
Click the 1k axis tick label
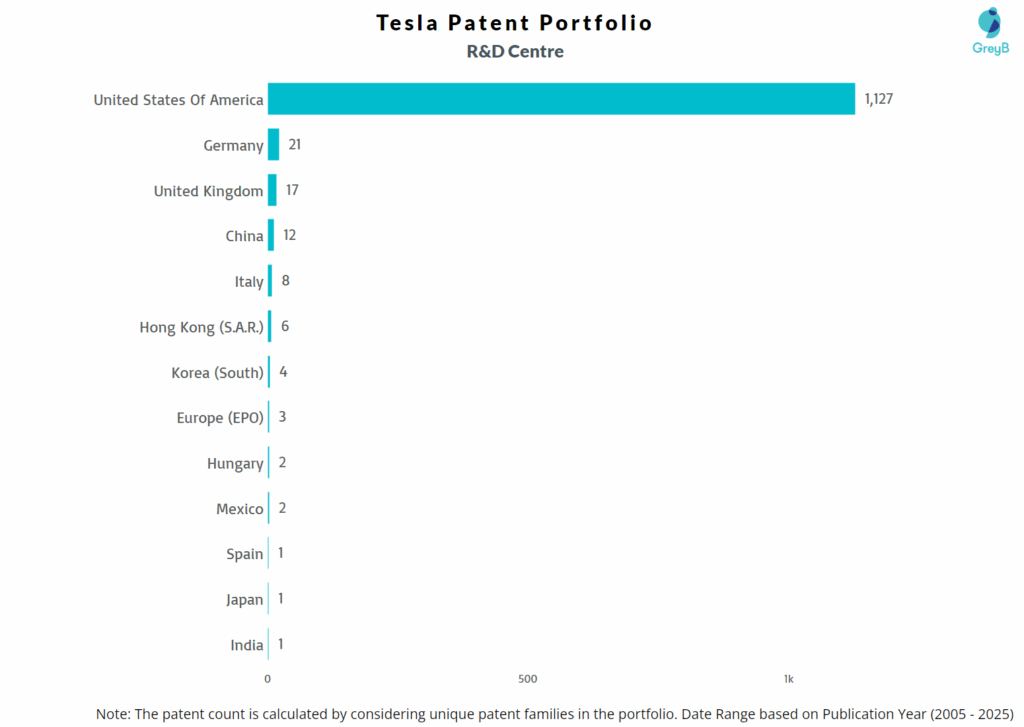(x=788, y=680)
